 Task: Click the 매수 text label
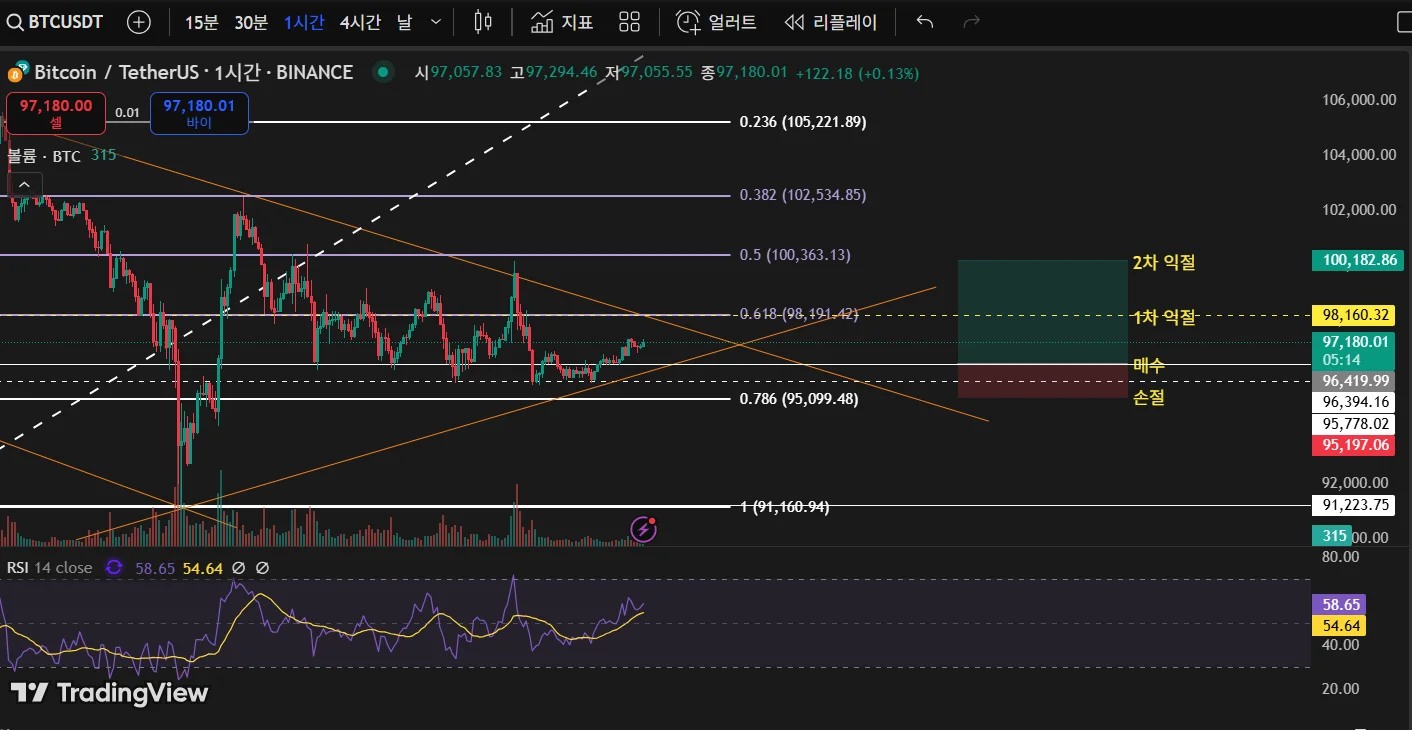1148,366
